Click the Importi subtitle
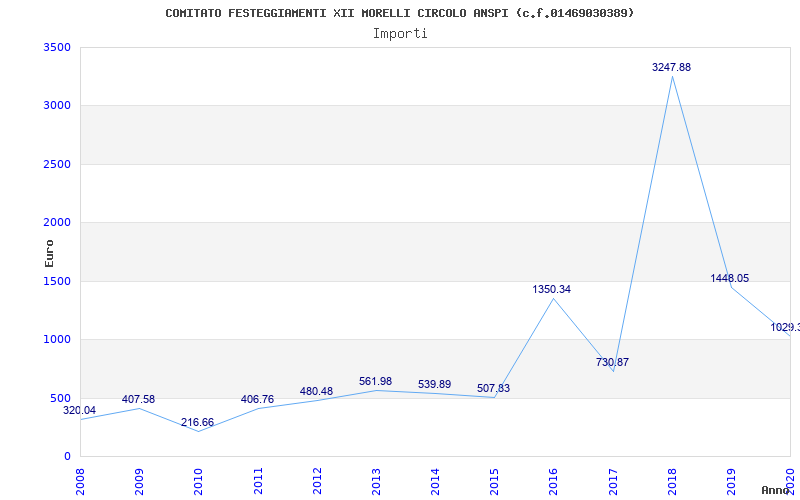 (x=400, y=34)
